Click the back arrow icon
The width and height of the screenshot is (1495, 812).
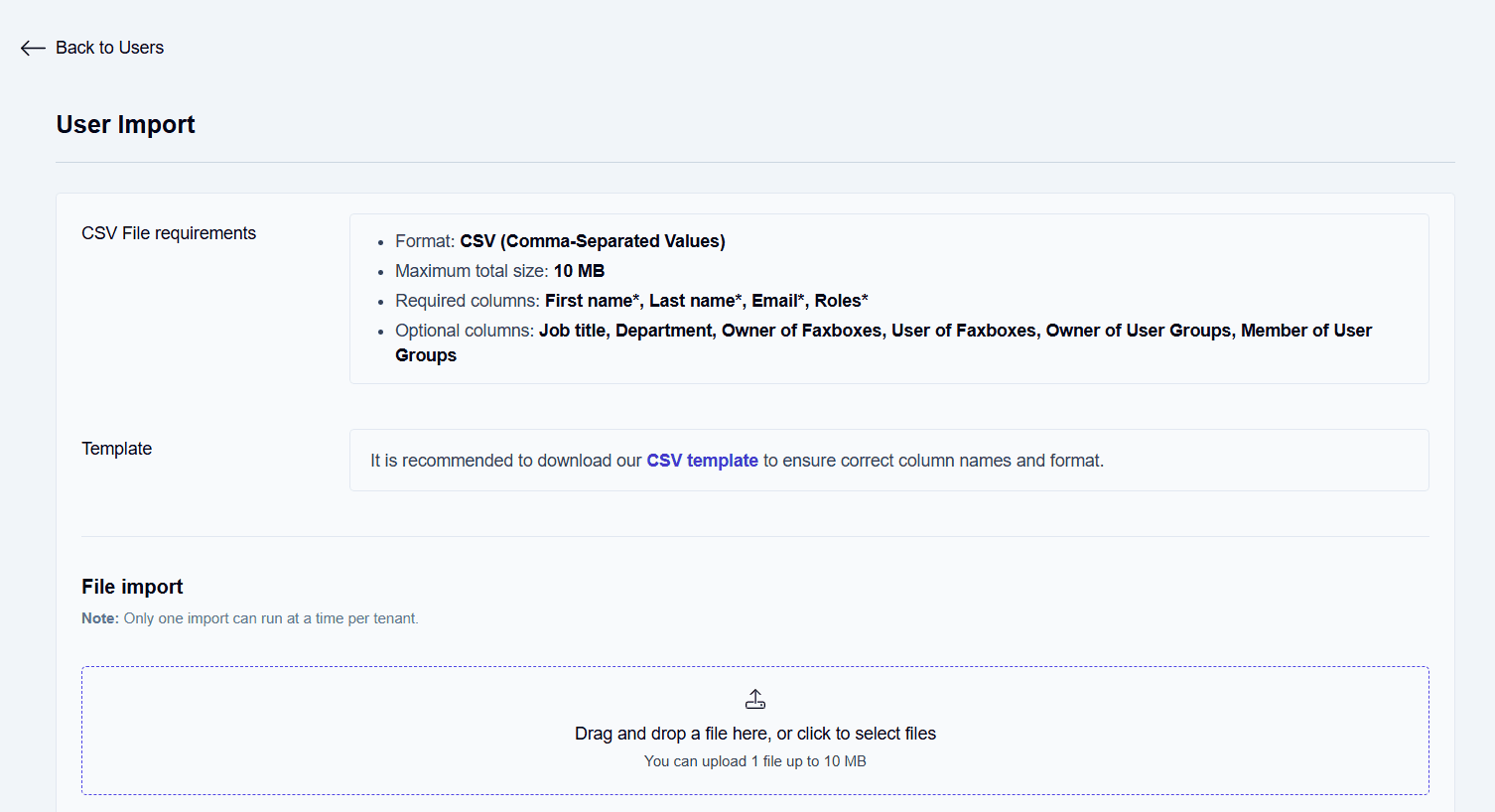click(33, 48)
